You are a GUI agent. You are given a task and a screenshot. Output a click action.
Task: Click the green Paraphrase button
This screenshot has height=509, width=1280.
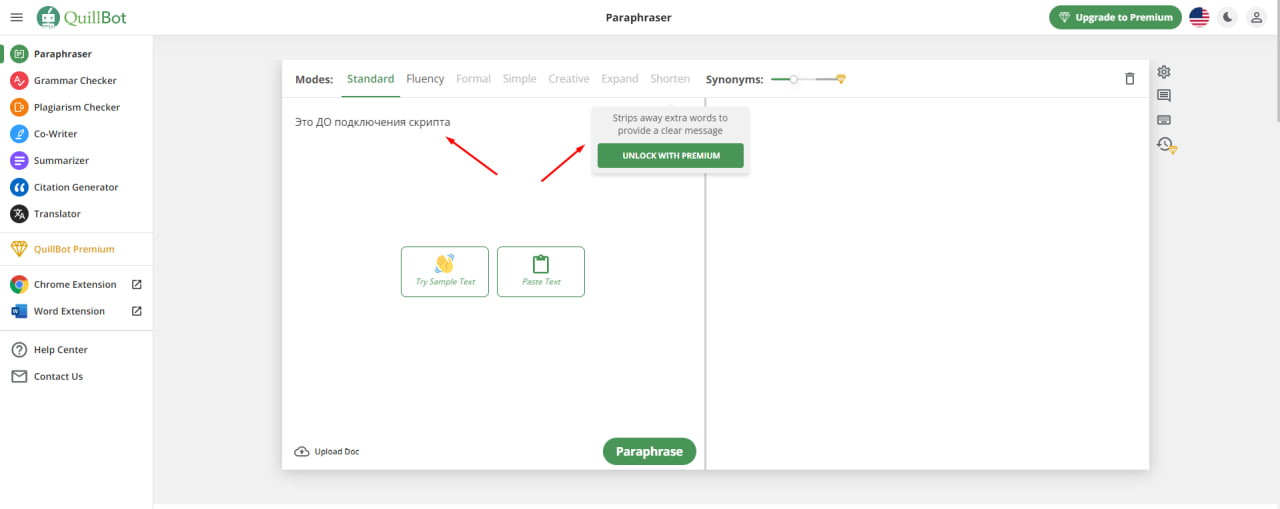pos(649,452)
